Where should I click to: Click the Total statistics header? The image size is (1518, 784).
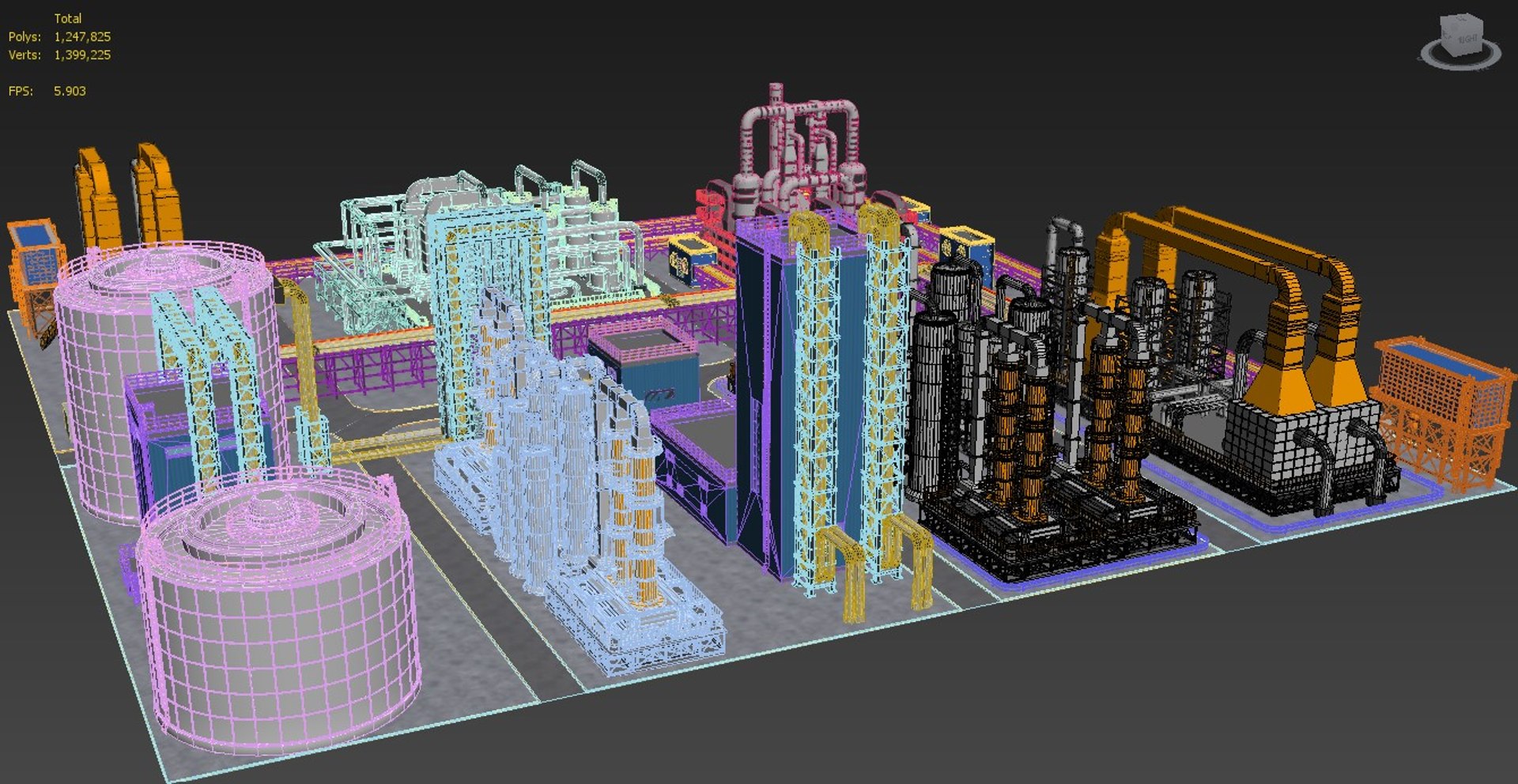tap(68, 18)
